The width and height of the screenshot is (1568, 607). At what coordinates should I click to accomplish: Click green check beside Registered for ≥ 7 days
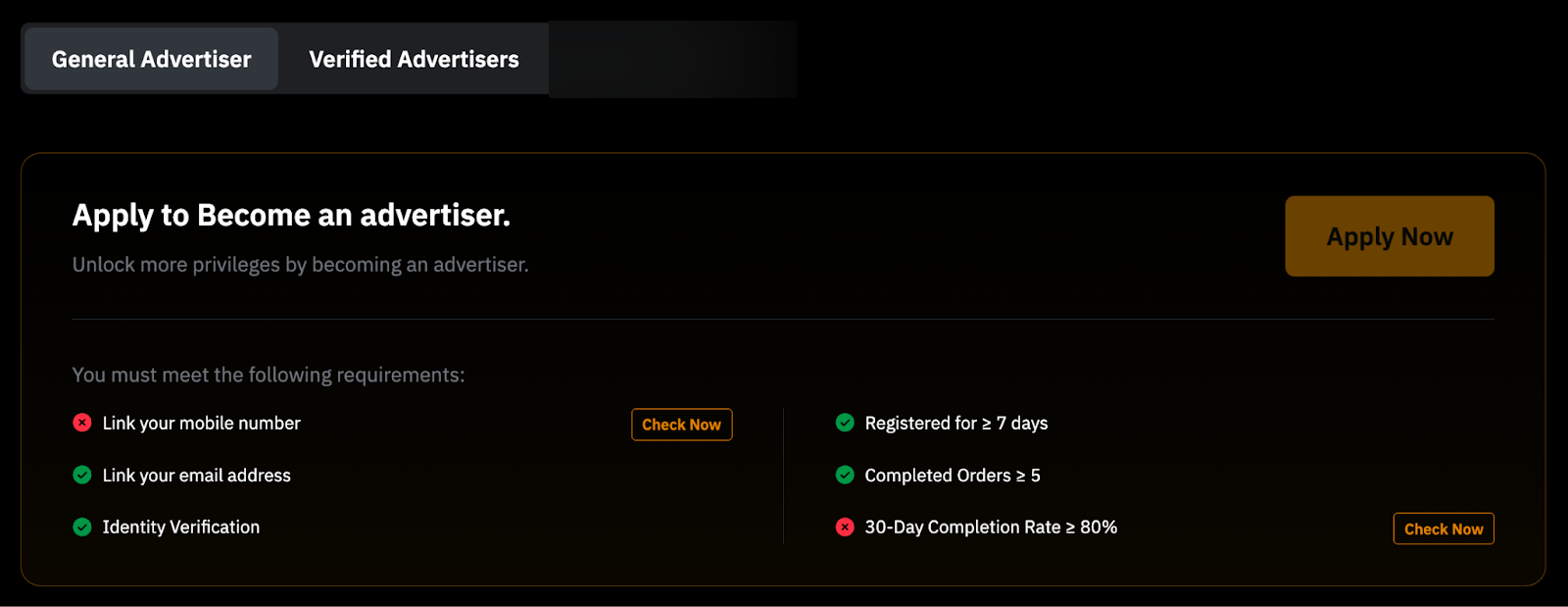[845, 423]
